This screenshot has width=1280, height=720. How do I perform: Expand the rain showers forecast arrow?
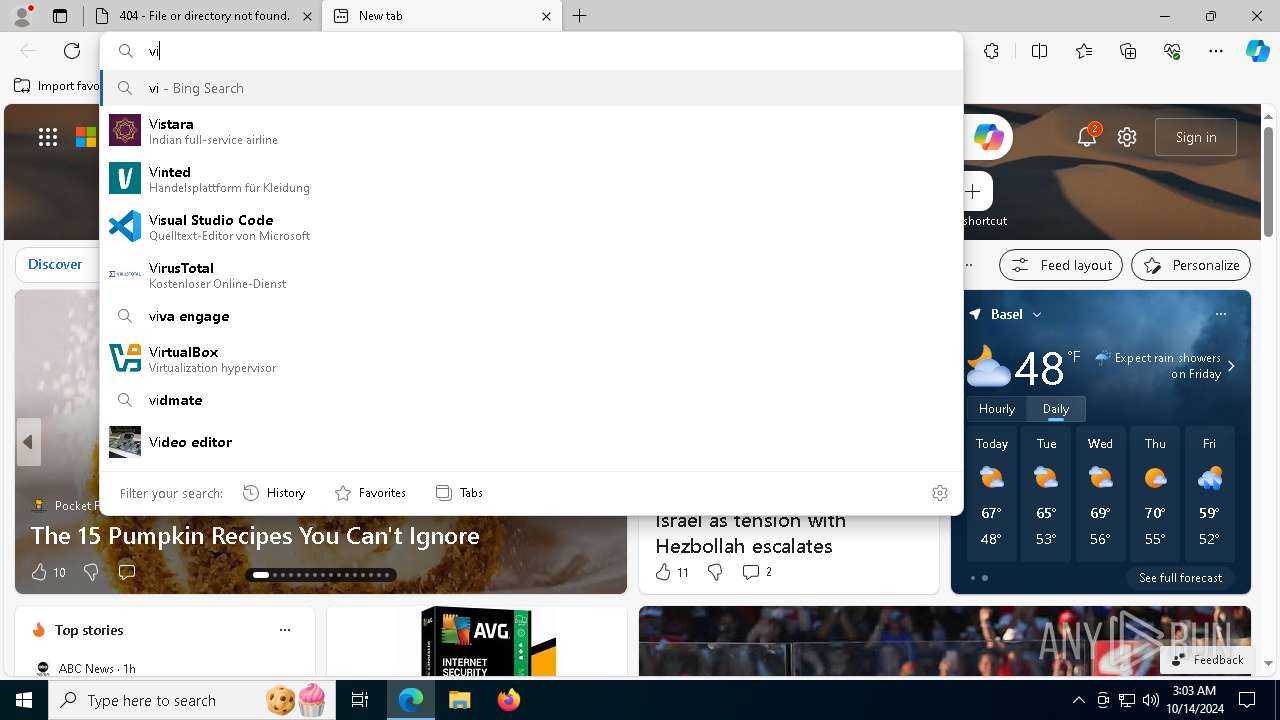point(1231,366)
